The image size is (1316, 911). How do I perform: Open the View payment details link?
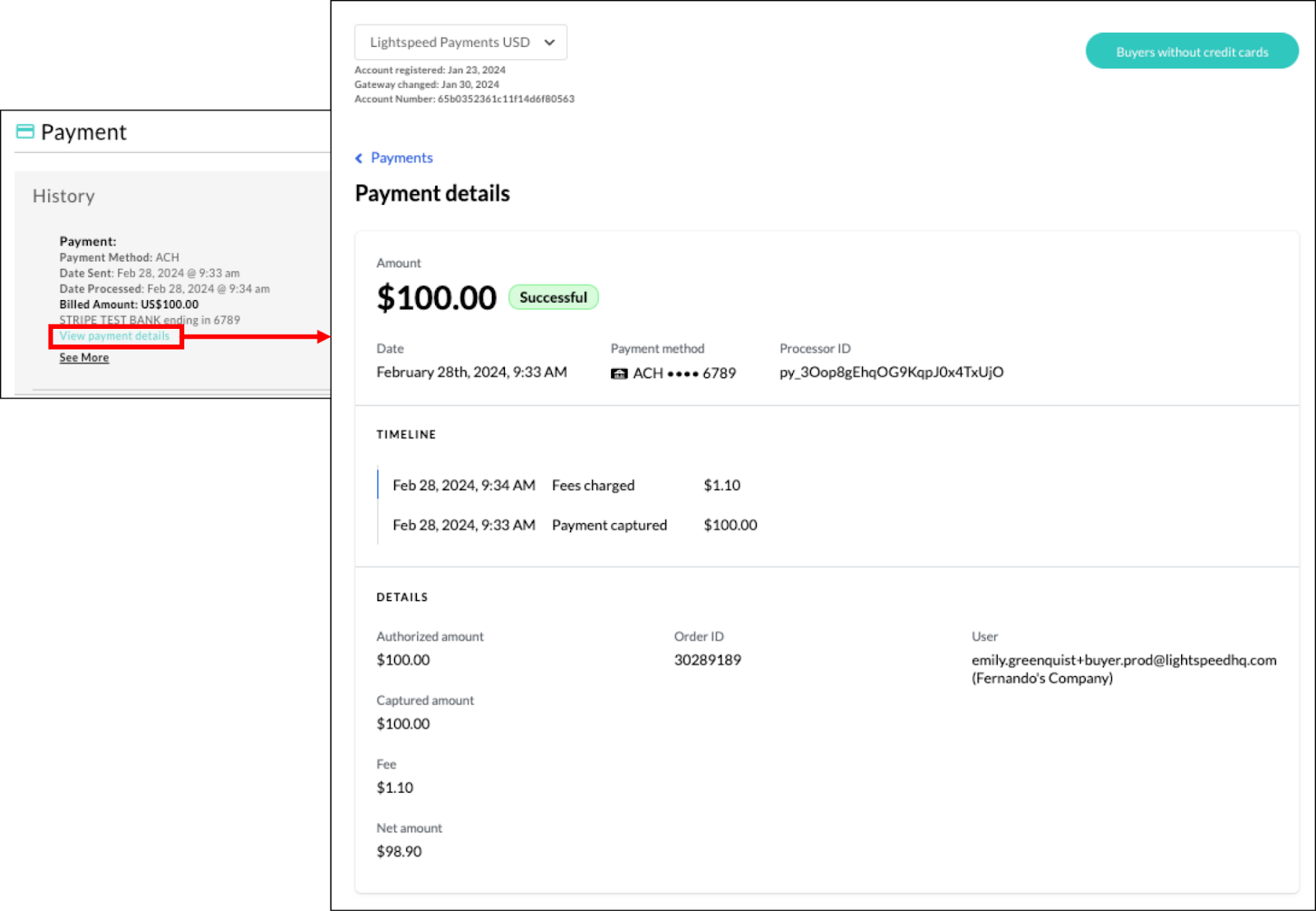[114, 336]
